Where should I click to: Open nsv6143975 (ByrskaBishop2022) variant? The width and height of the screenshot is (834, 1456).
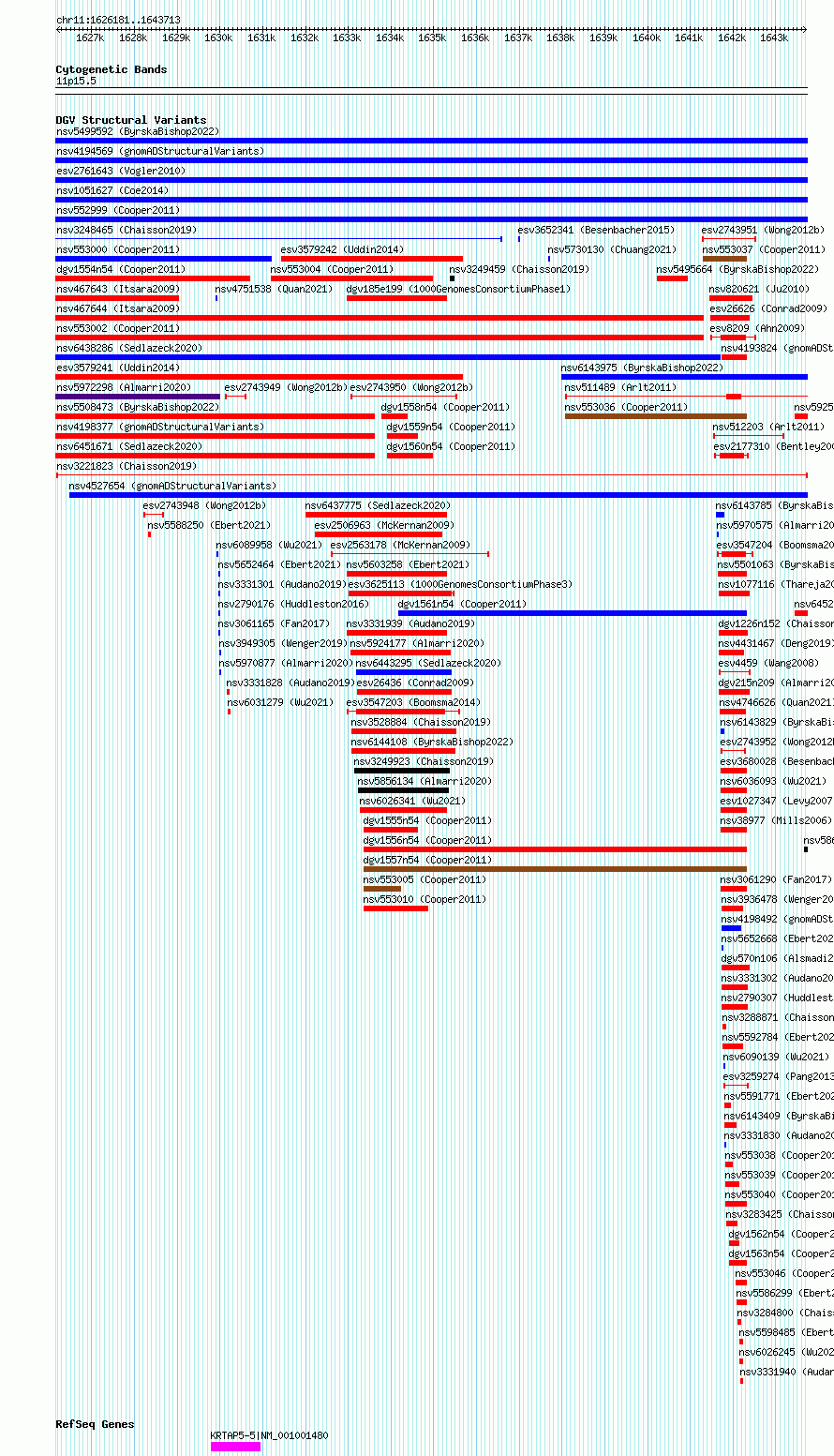tap(643, 368)
